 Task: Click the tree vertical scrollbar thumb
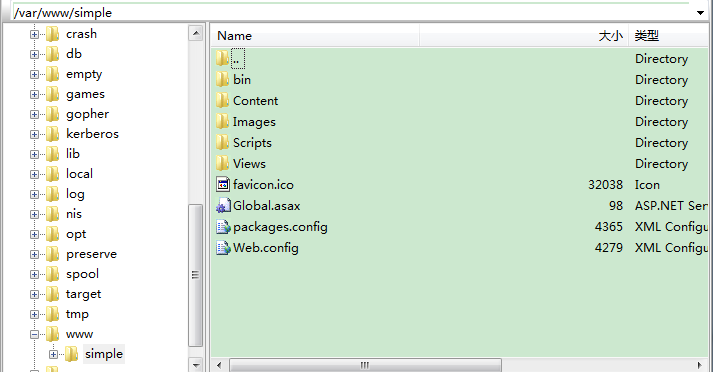(196, 275)
